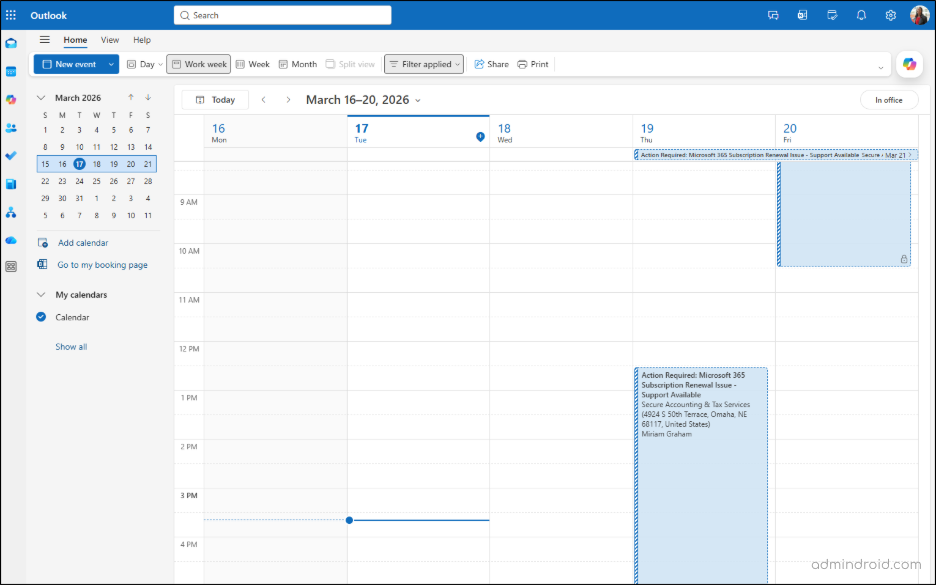The width and height of the screenshot is (936, 585).
Task: Launch Copilot from the left rail
Action: (x=11, y=98)
